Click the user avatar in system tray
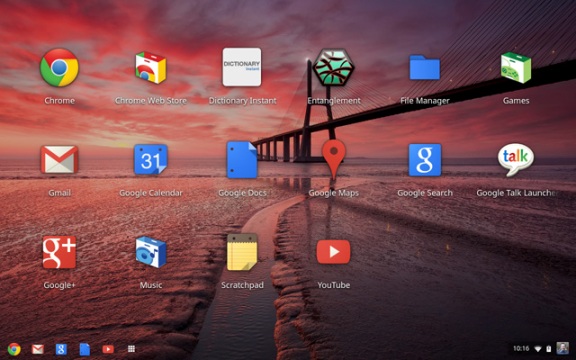Image resolution: width=576 pixels, height=360 pixels. coord(562,348)
